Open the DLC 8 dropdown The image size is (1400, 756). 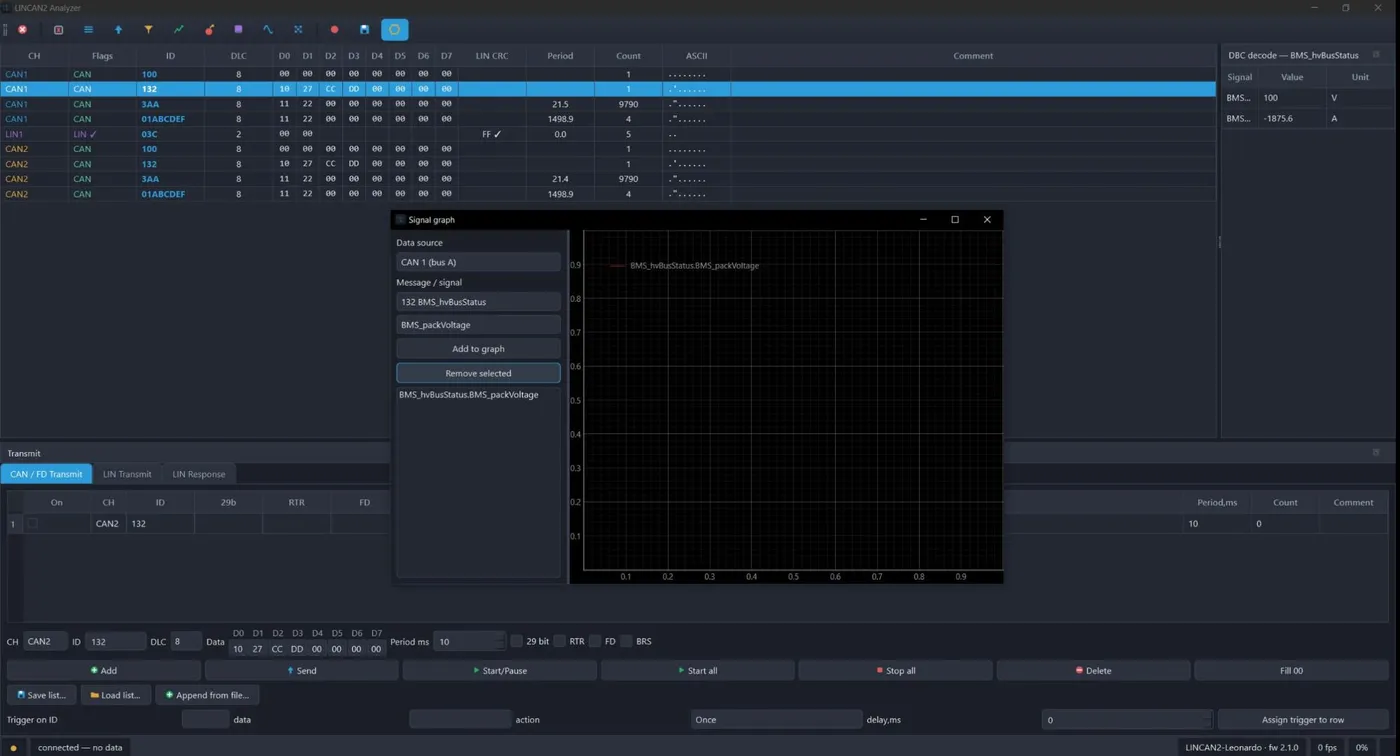[186, 641]
